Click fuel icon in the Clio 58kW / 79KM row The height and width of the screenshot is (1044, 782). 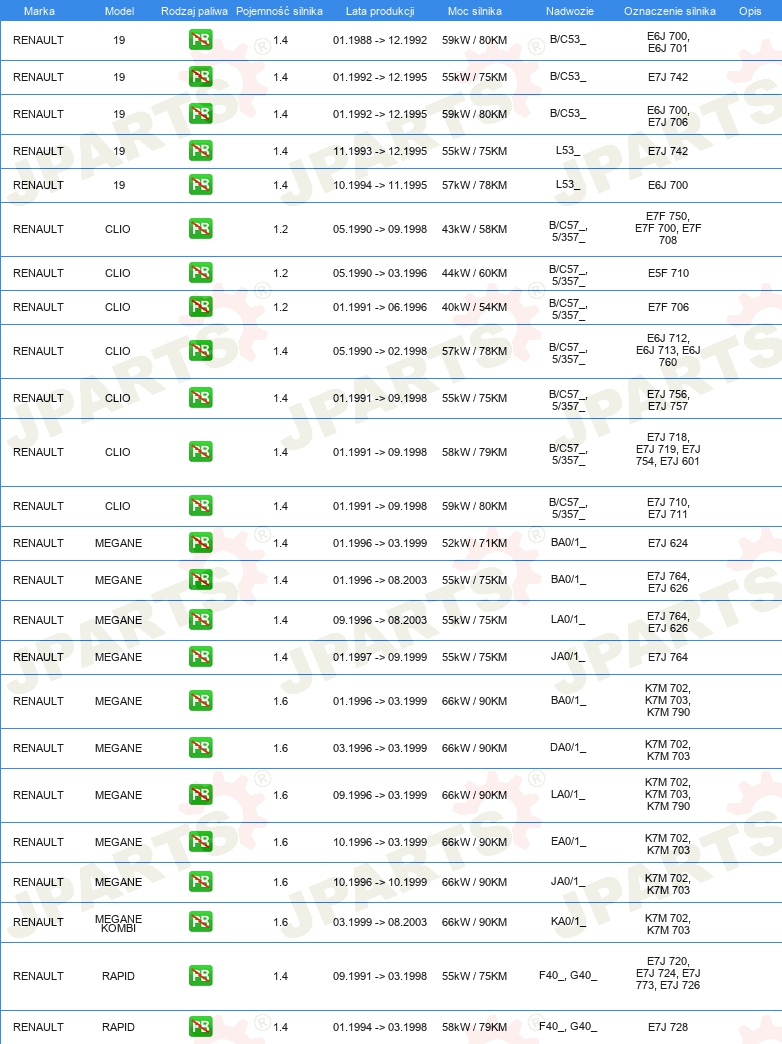[x=200, y=452]
